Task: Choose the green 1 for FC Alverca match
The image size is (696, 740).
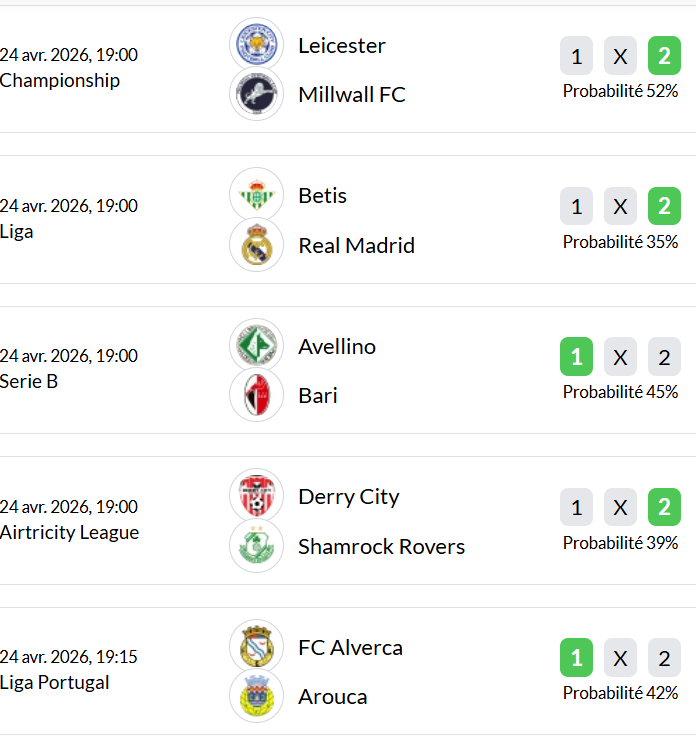Action: point(576,658)
